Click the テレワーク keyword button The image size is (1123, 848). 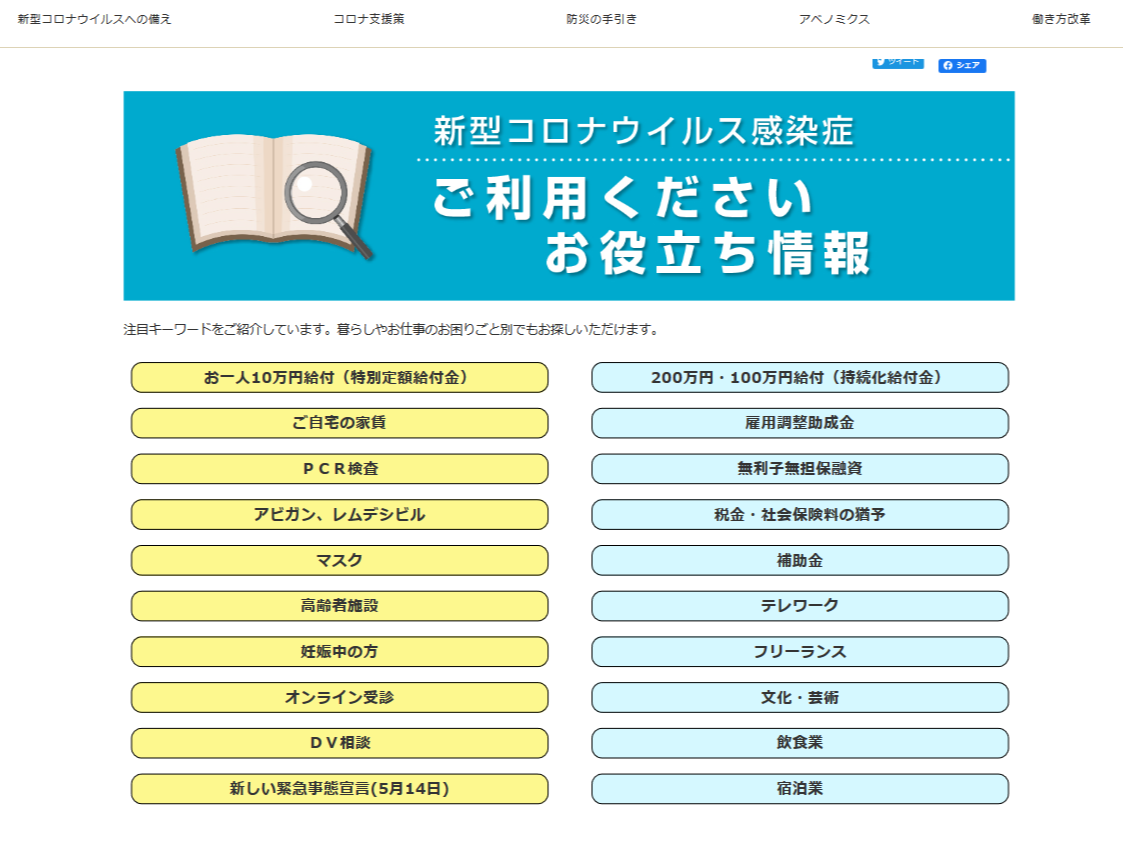801,606
